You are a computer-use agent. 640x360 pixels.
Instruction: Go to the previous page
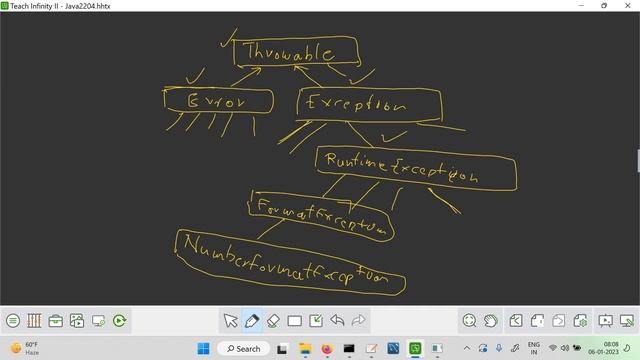tap(516, 321)
